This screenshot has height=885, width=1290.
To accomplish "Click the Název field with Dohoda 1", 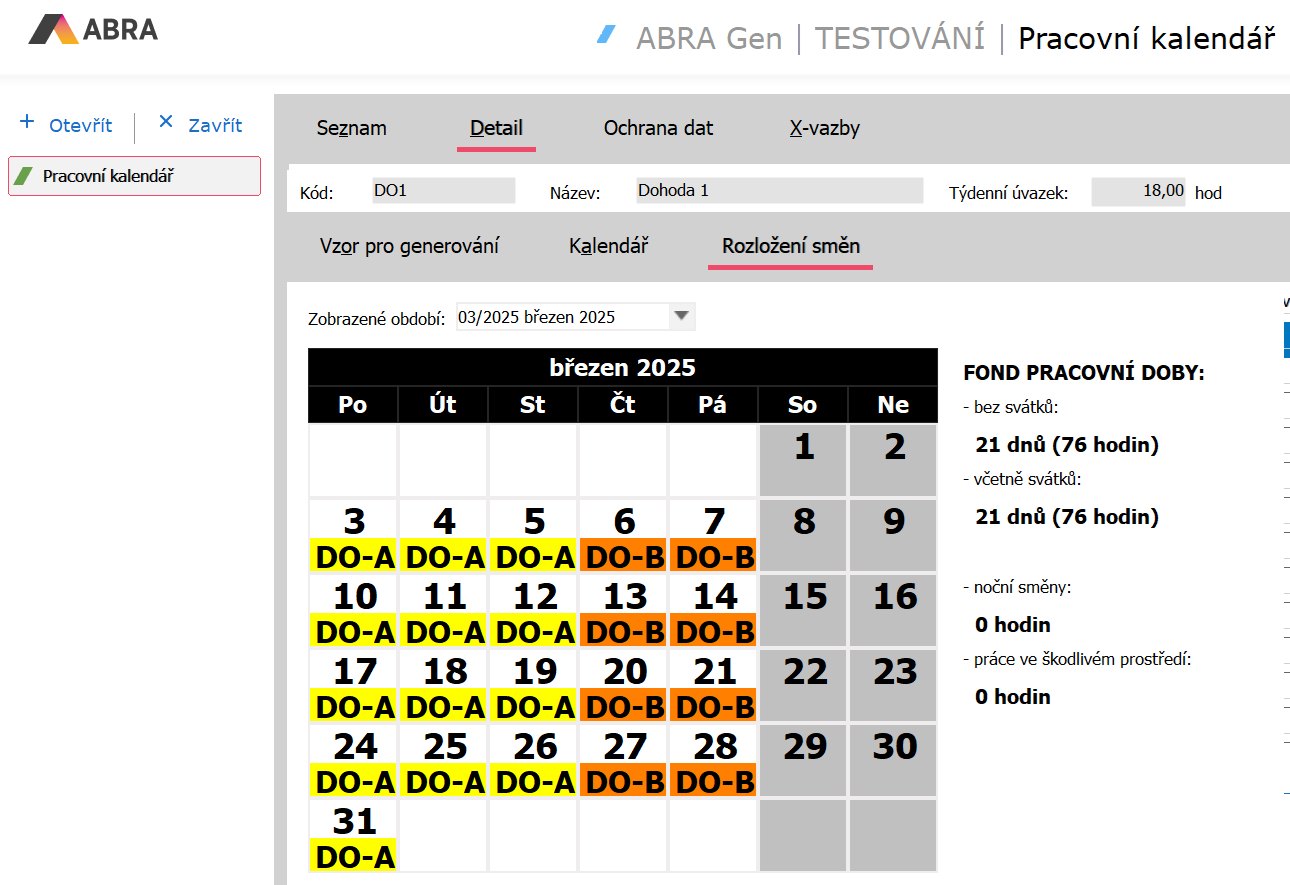I will (779, 191).
